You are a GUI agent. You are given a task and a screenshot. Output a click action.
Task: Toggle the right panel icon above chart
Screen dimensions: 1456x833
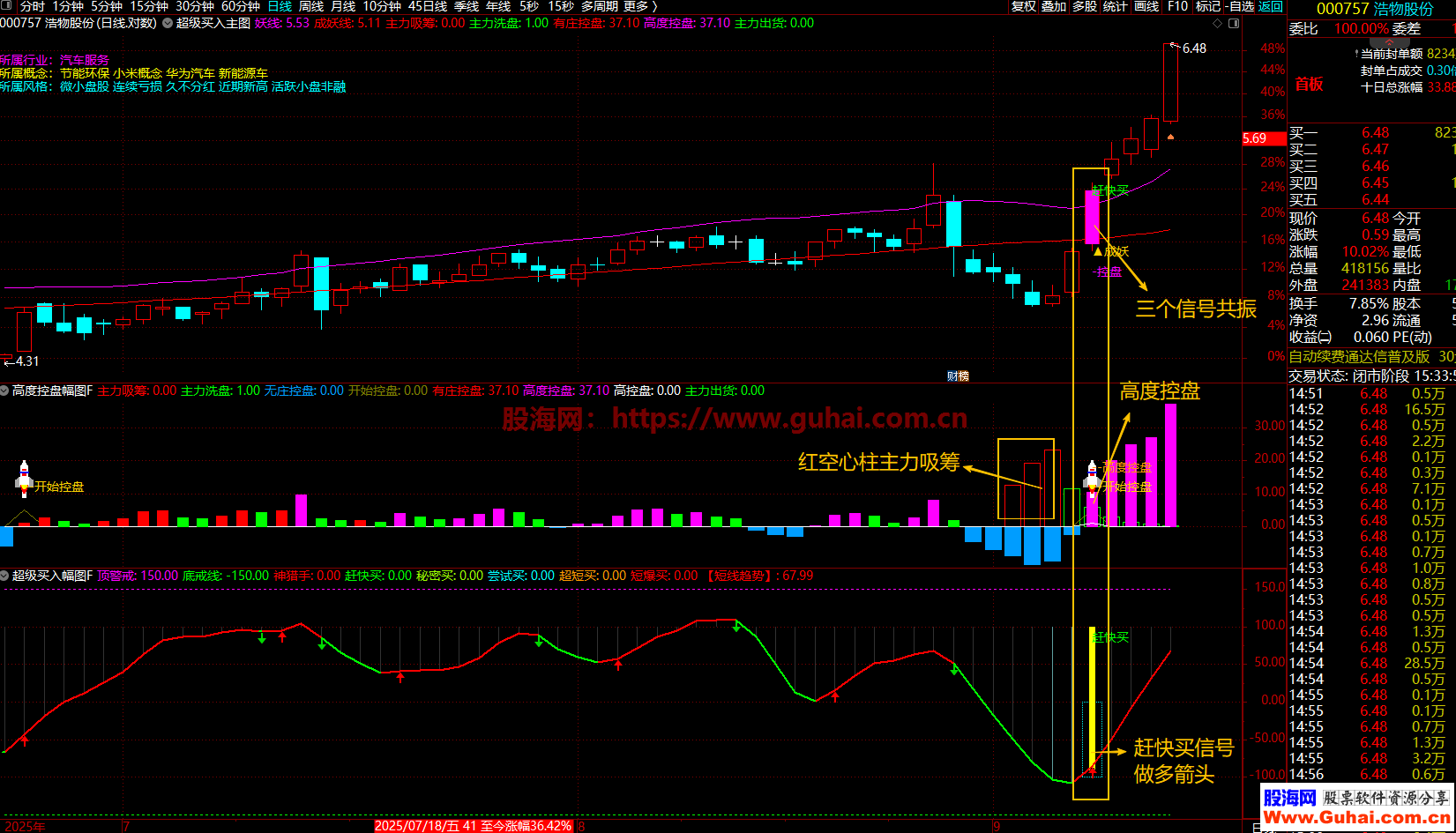[1234, 23]
